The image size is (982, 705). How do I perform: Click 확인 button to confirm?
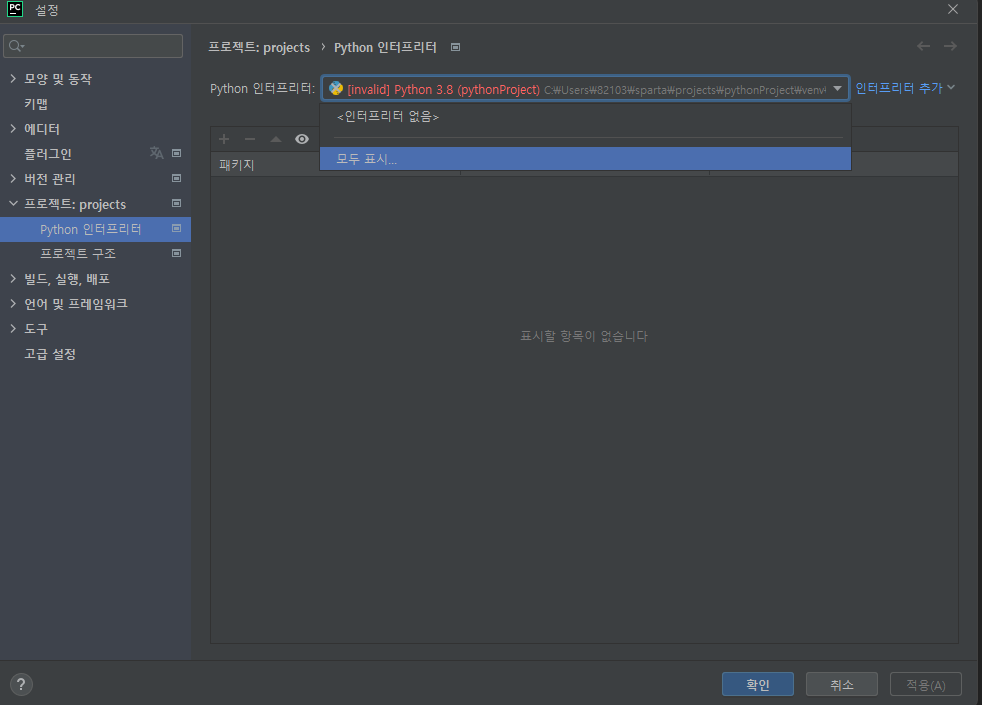758,684
